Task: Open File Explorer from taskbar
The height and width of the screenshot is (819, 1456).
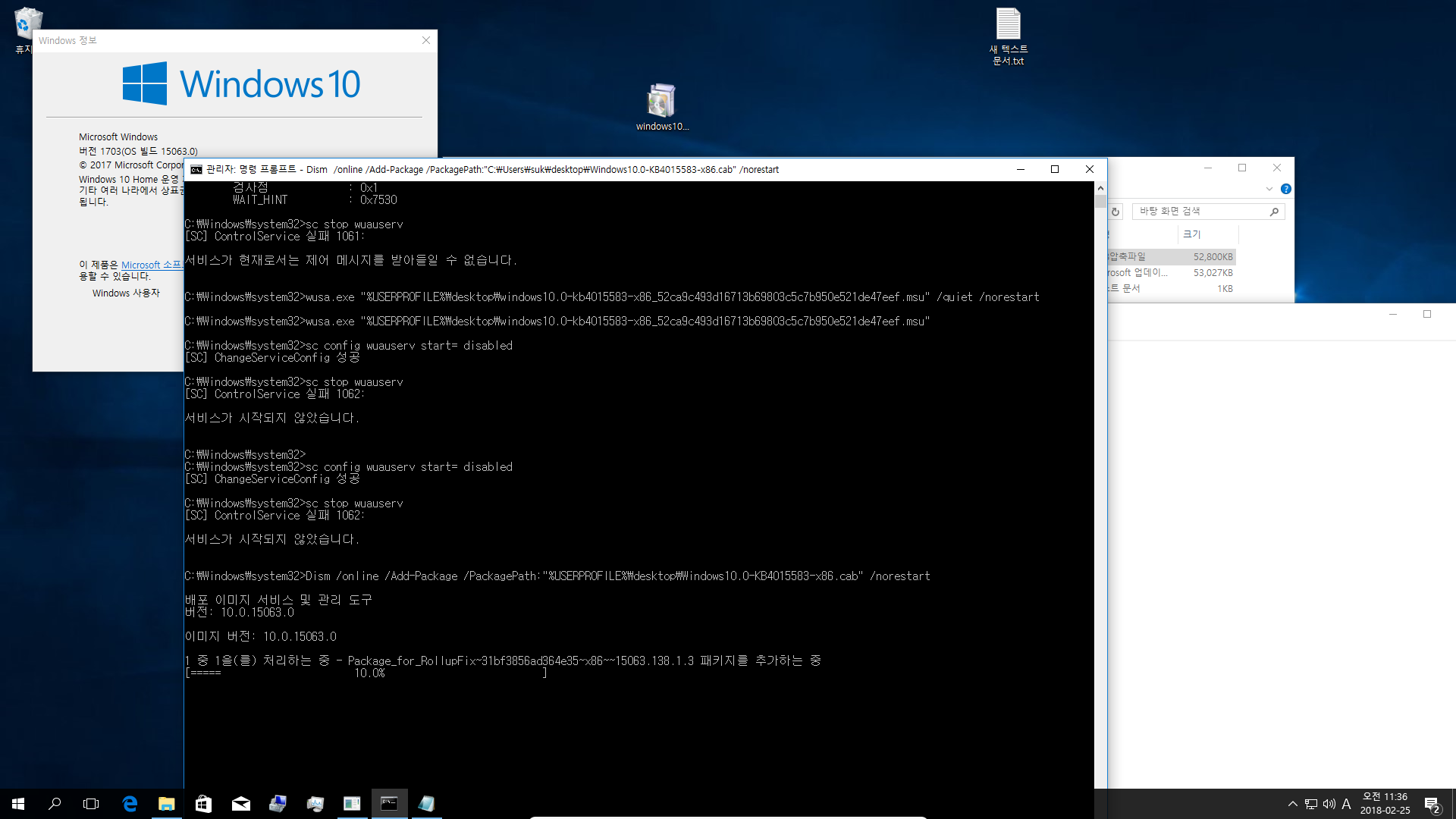Action: point(167,804)
